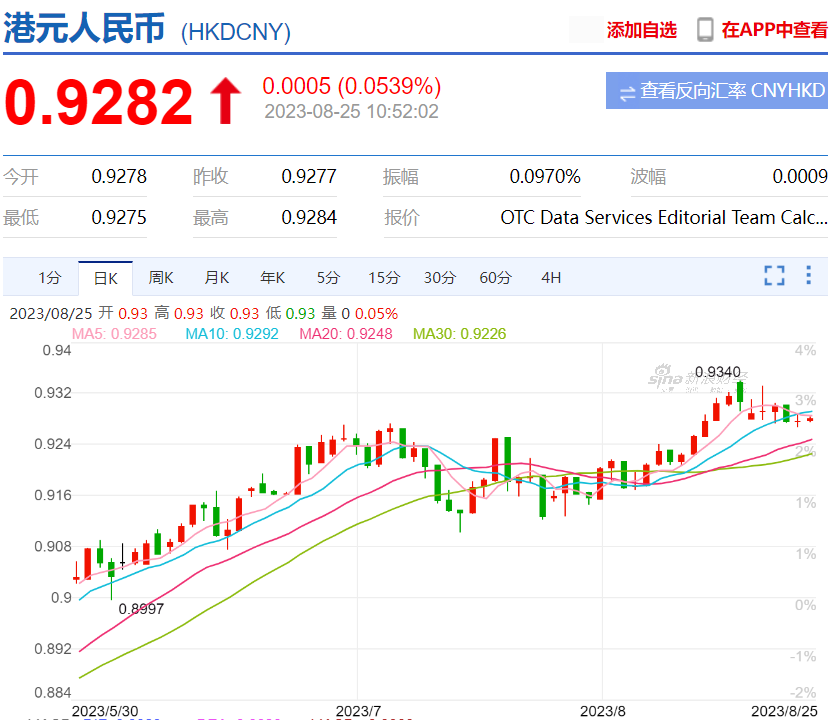Viewport: 830px width, 720px height.
Task: Switch to the 60分 chart tab
Action: (x=495, y=277)
